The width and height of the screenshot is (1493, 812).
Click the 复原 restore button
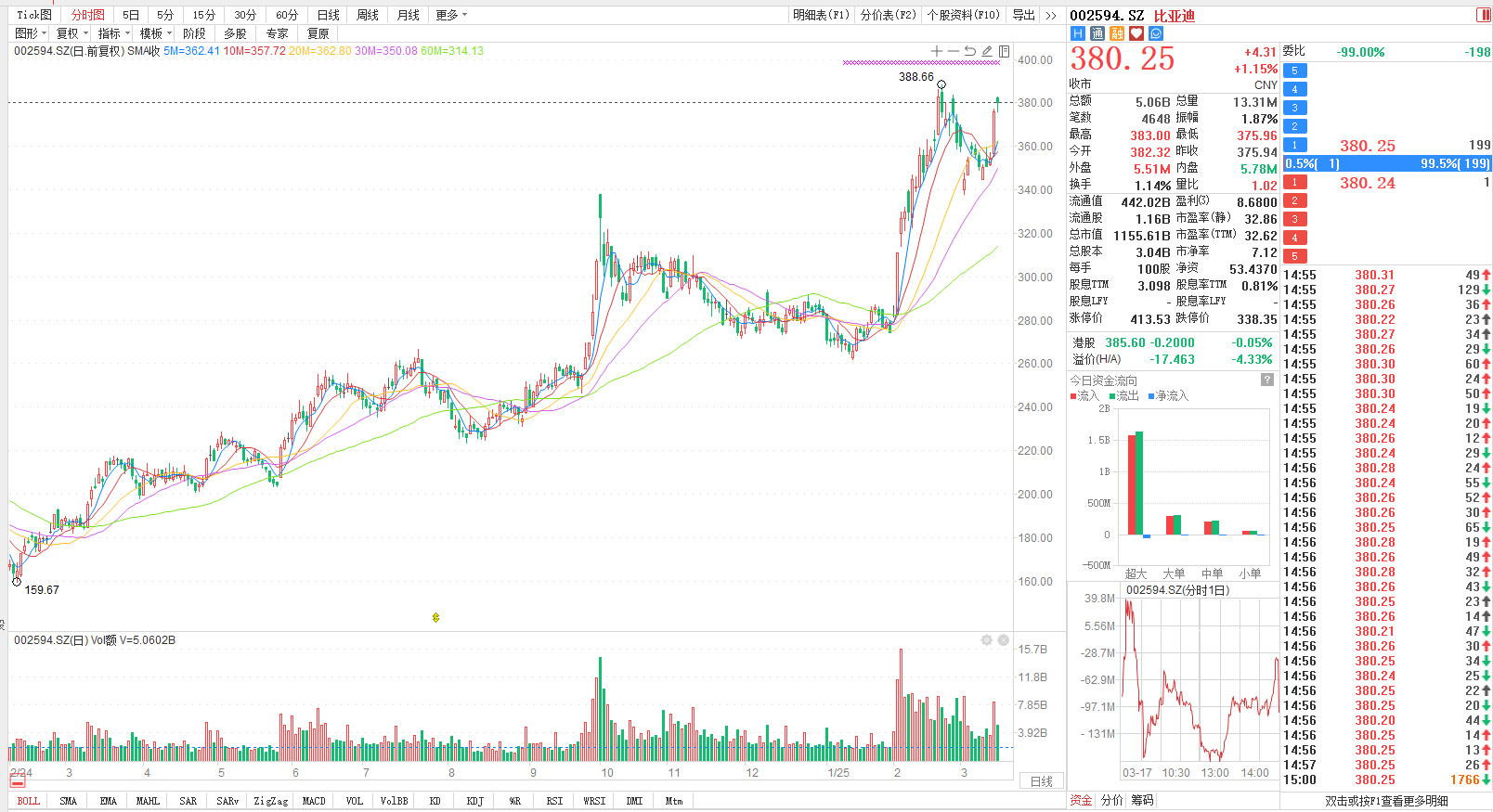[318, 33]
